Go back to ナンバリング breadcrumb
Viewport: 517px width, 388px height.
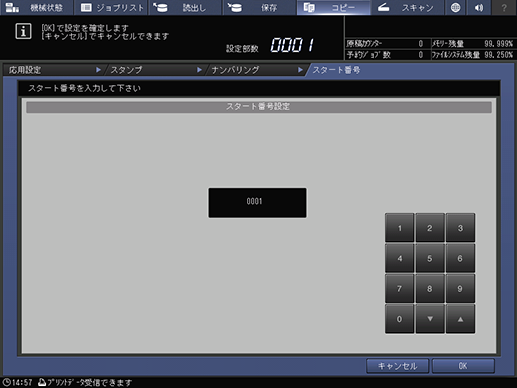coord(256,70)
